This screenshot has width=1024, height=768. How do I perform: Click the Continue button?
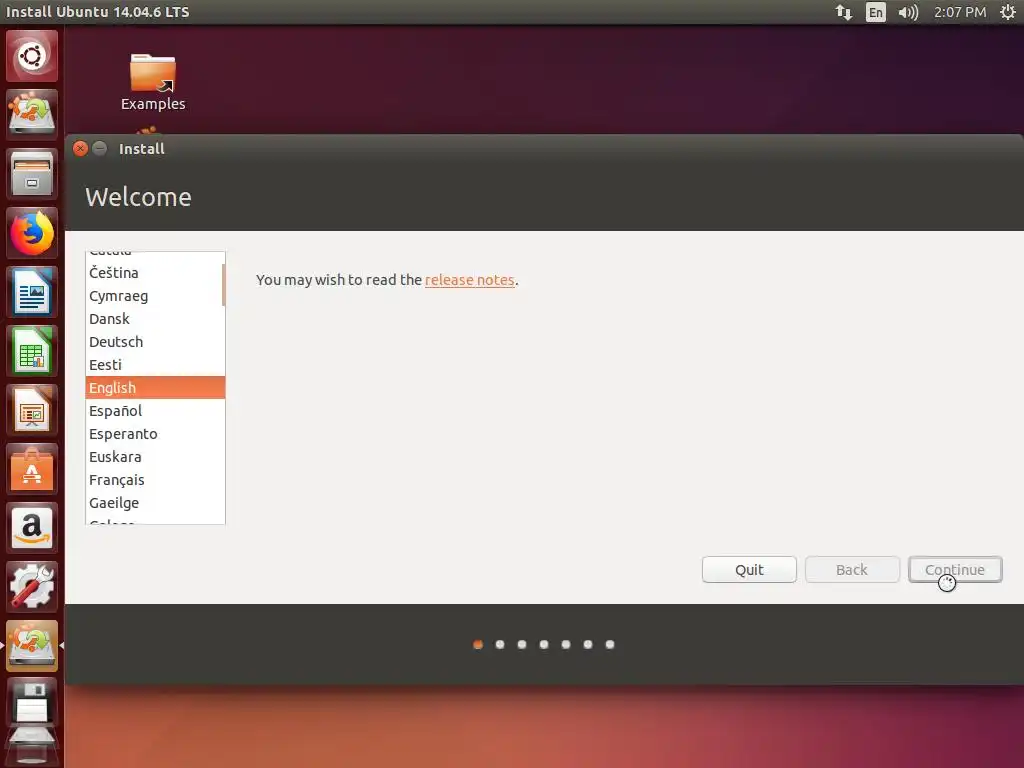pos(955,569)
